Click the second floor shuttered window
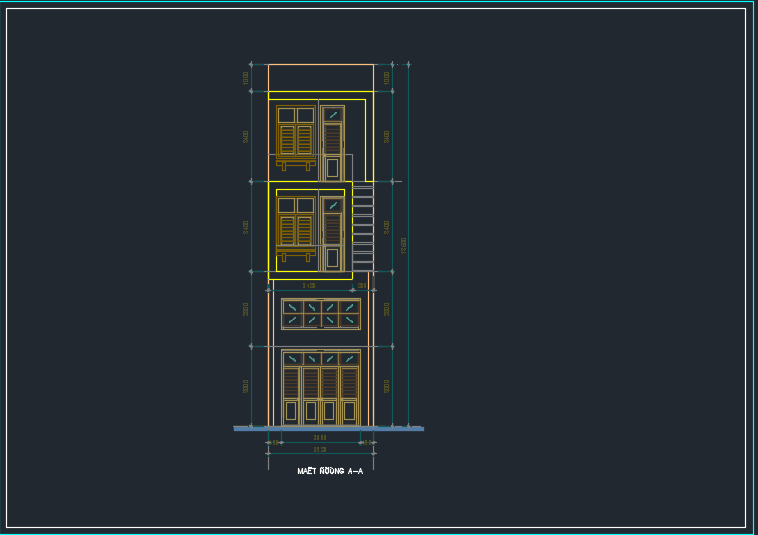Viewport: 758px width, 535px height. click(296, 225)
